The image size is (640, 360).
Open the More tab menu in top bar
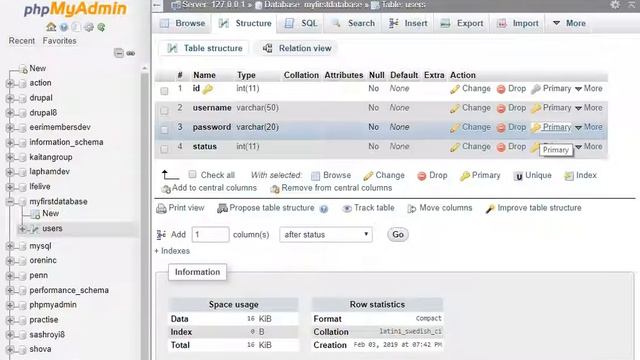coord(569,23)
